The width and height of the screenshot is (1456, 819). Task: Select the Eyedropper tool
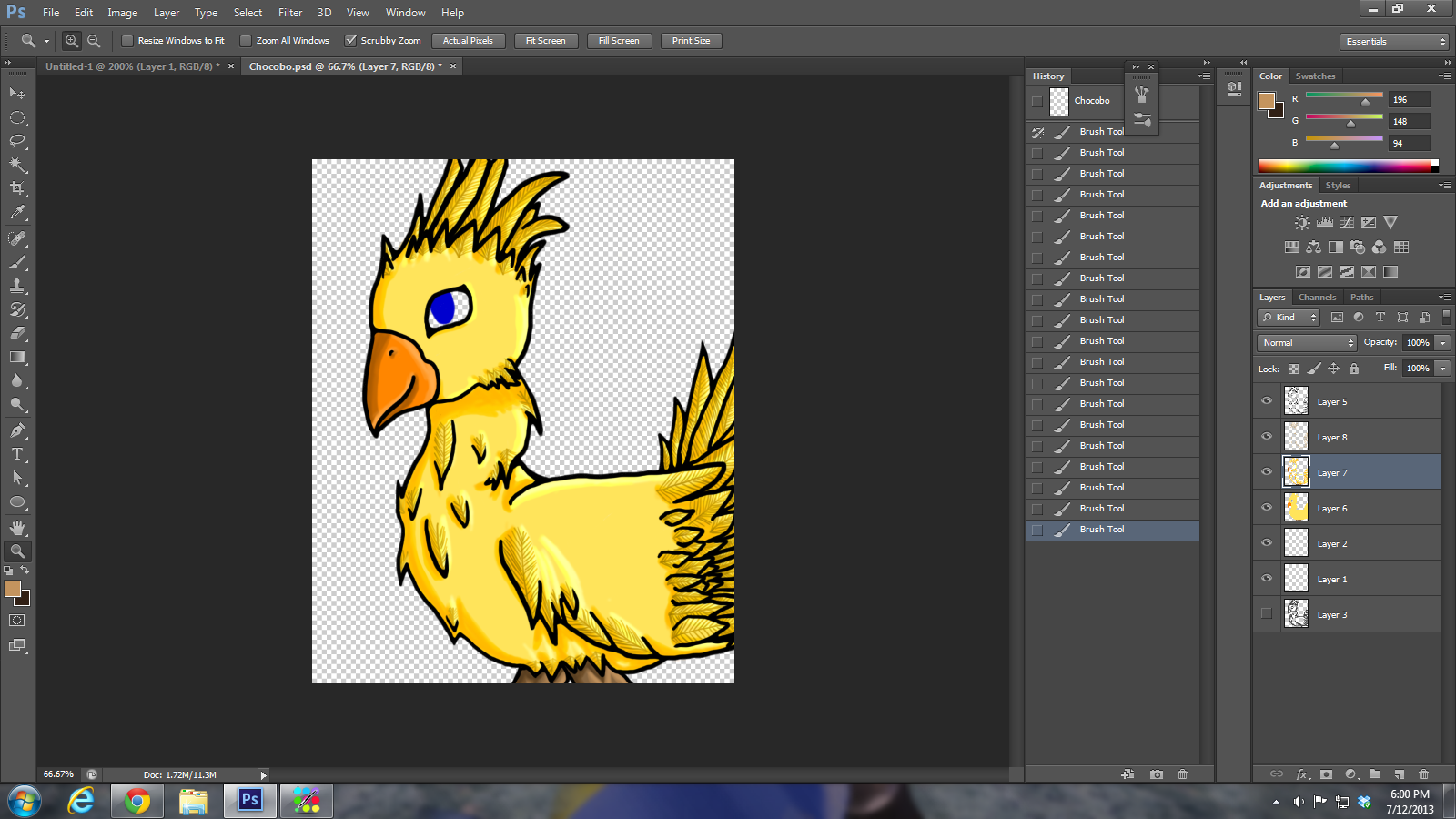pos(17,212)
